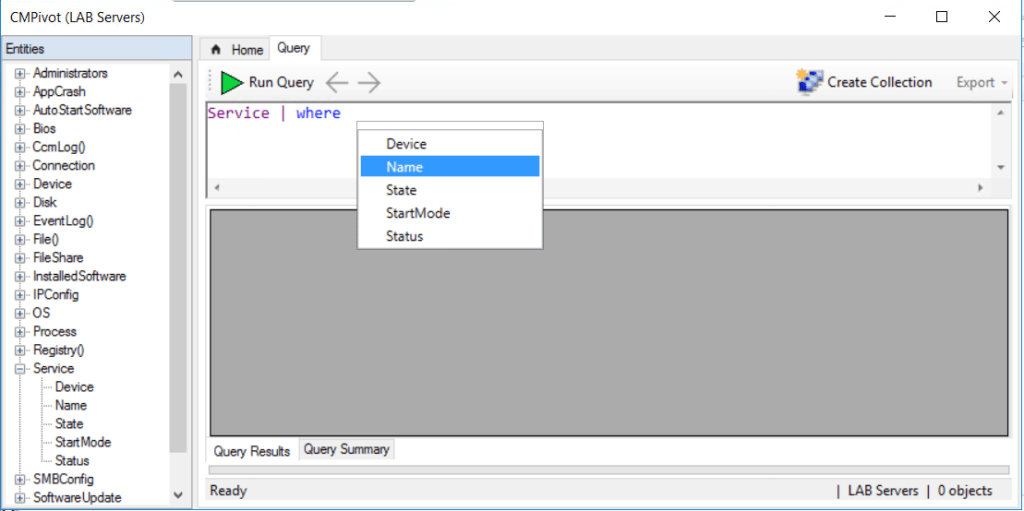The image size is (1024, 511).
Task: Click the Create Collection icon
Action: tap(810, 82)
